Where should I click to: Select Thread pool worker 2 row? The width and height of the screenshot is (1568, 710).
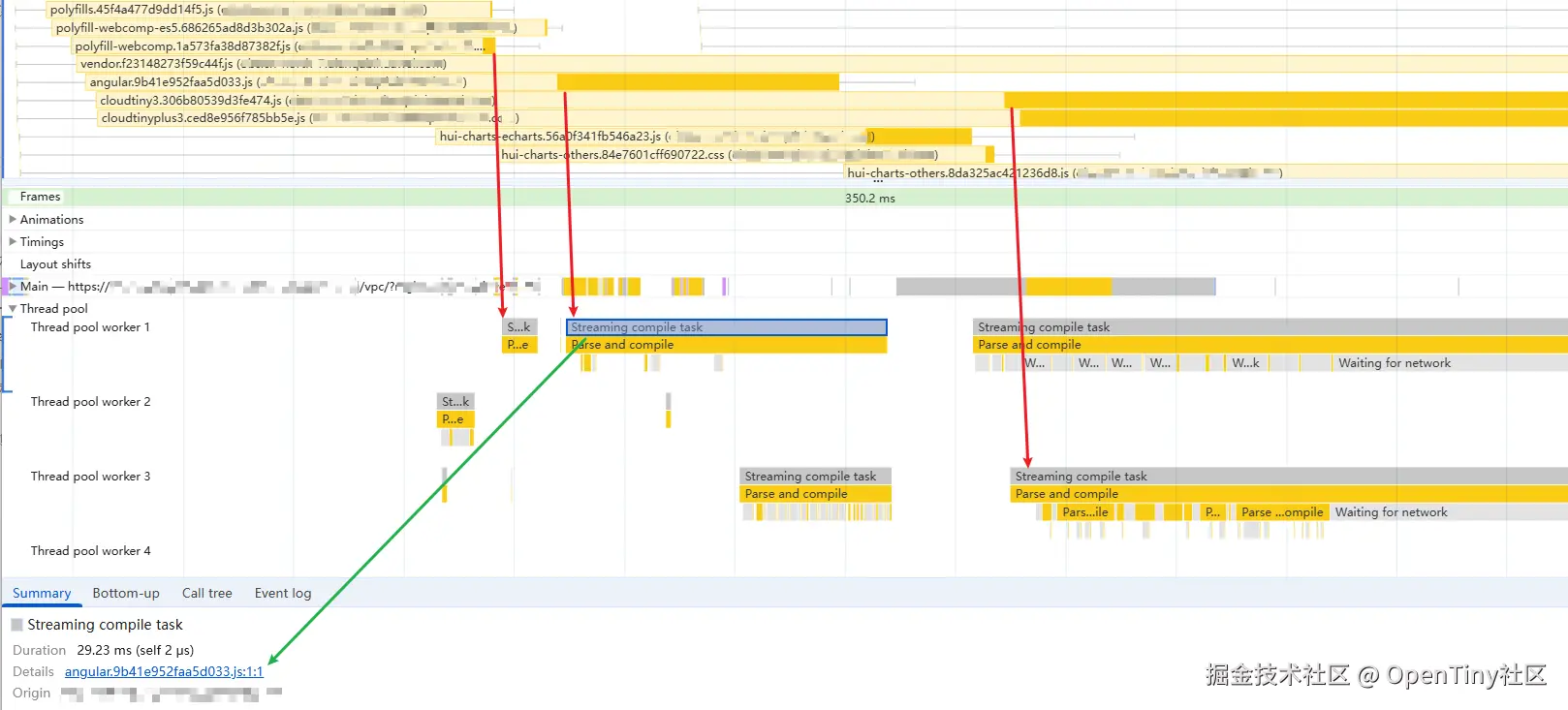tap(90, 402)
